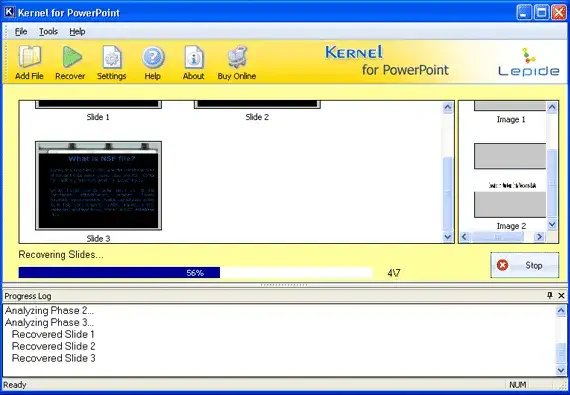570x395 pixels.
Task: Select the Slide 2 thumbnail
Action: tap(257, 105)
